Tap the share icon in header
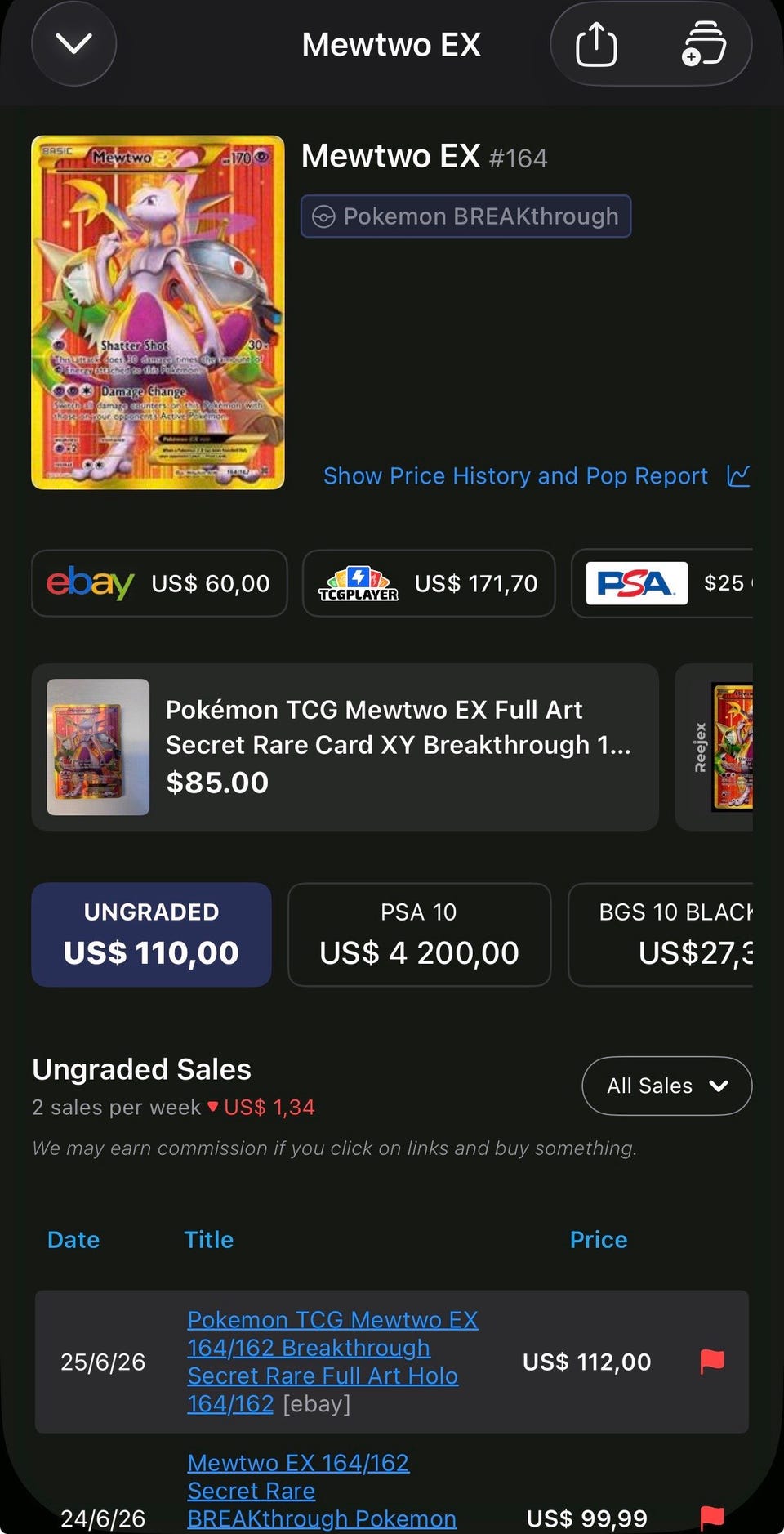The image size is (784, 1534). 596,44
